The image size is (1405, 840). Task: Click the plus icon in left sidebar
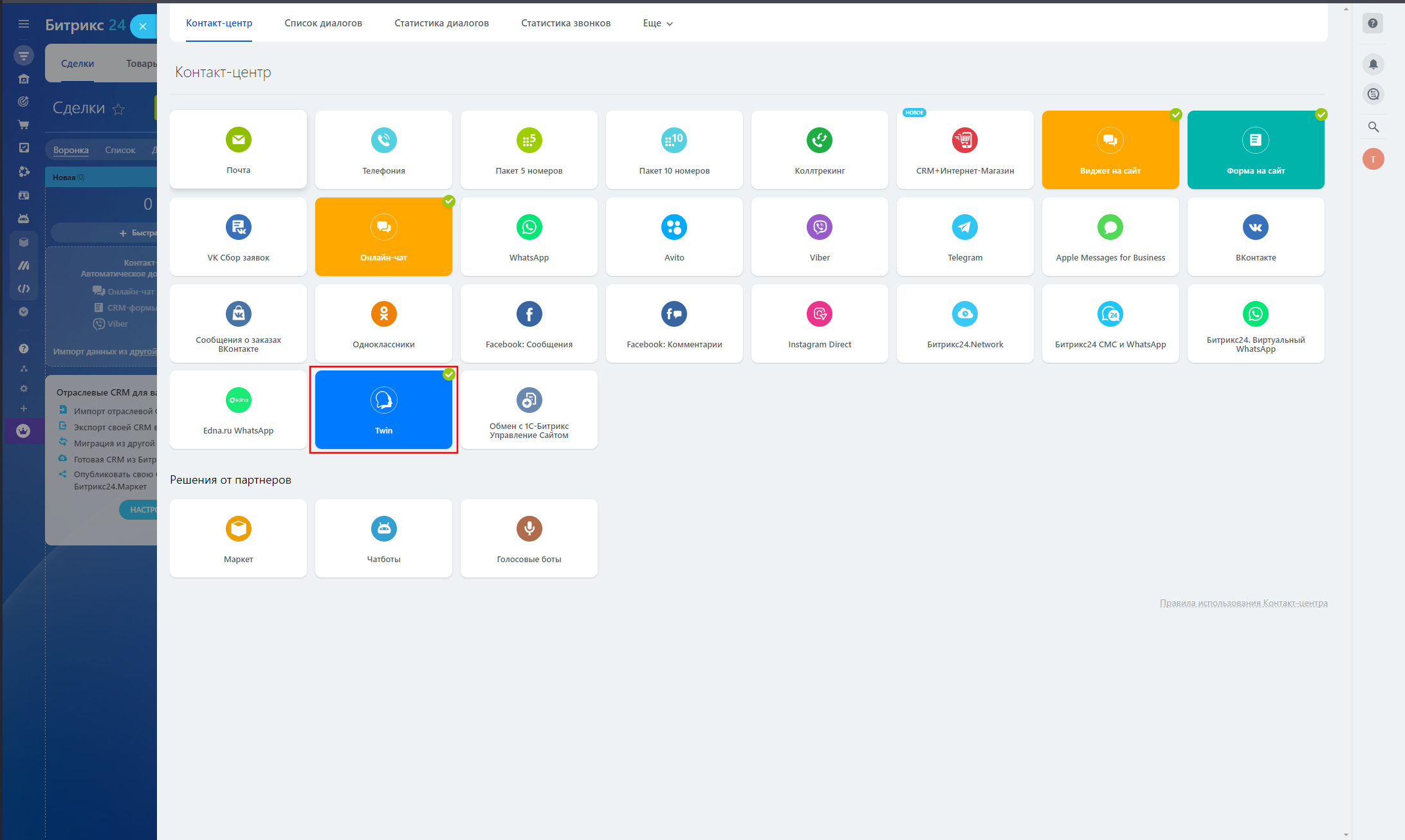pyautogui.click(x=24, y=408)
